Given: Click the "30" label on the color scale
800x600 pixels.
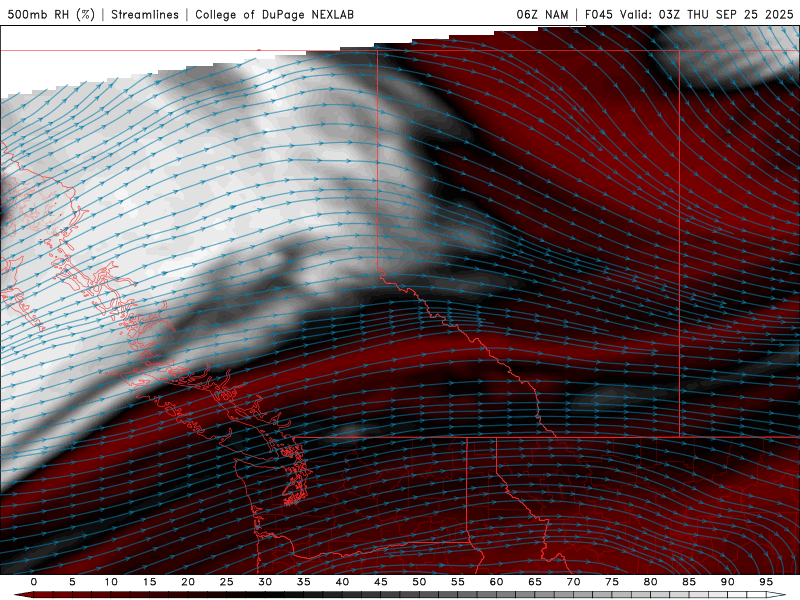Looking at the screenshot, I should pos(265,582).
